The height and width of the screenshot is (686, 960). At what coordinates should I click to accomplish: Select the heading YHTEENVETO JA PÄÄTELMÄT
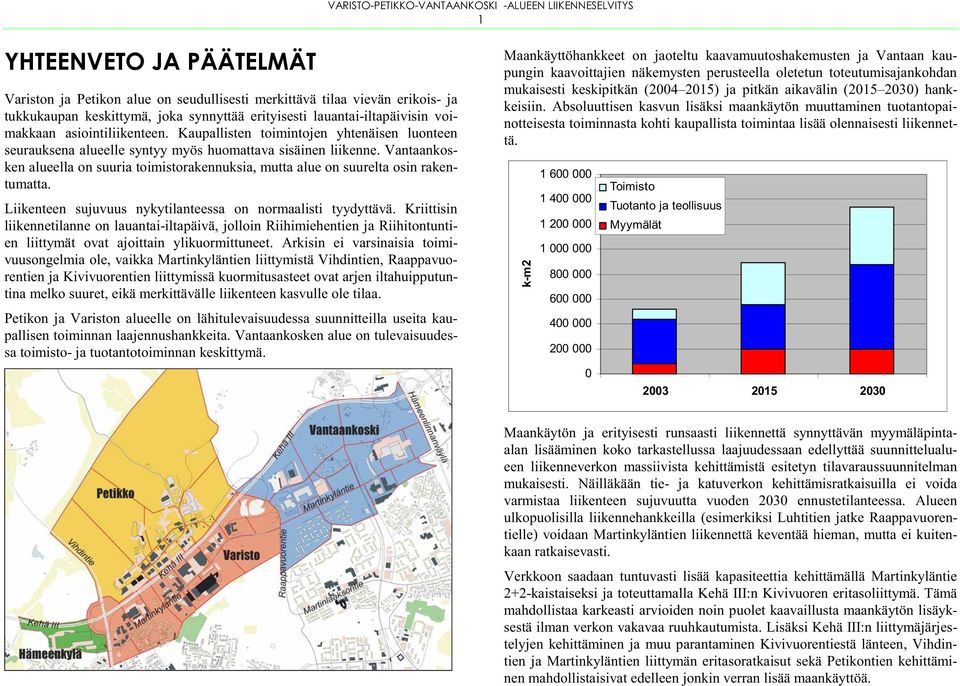pos(160,62)
